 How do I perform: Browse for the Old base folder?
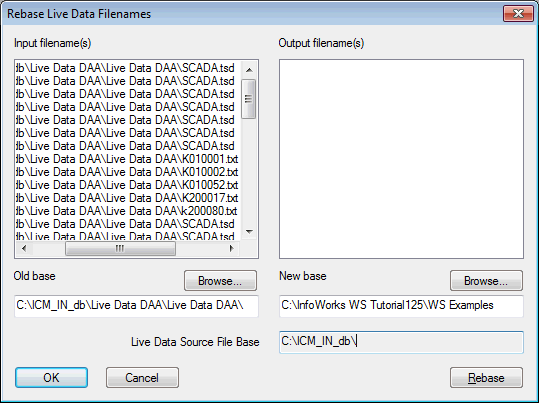pos(220,281)
